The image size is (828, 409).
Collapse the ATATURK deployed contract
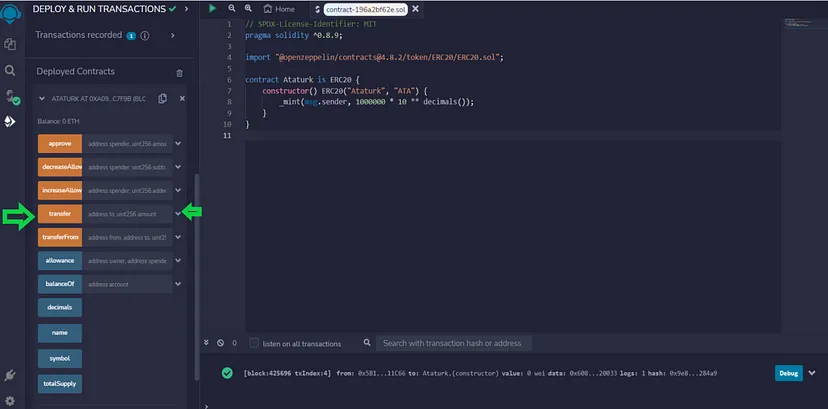pos(41,98)
